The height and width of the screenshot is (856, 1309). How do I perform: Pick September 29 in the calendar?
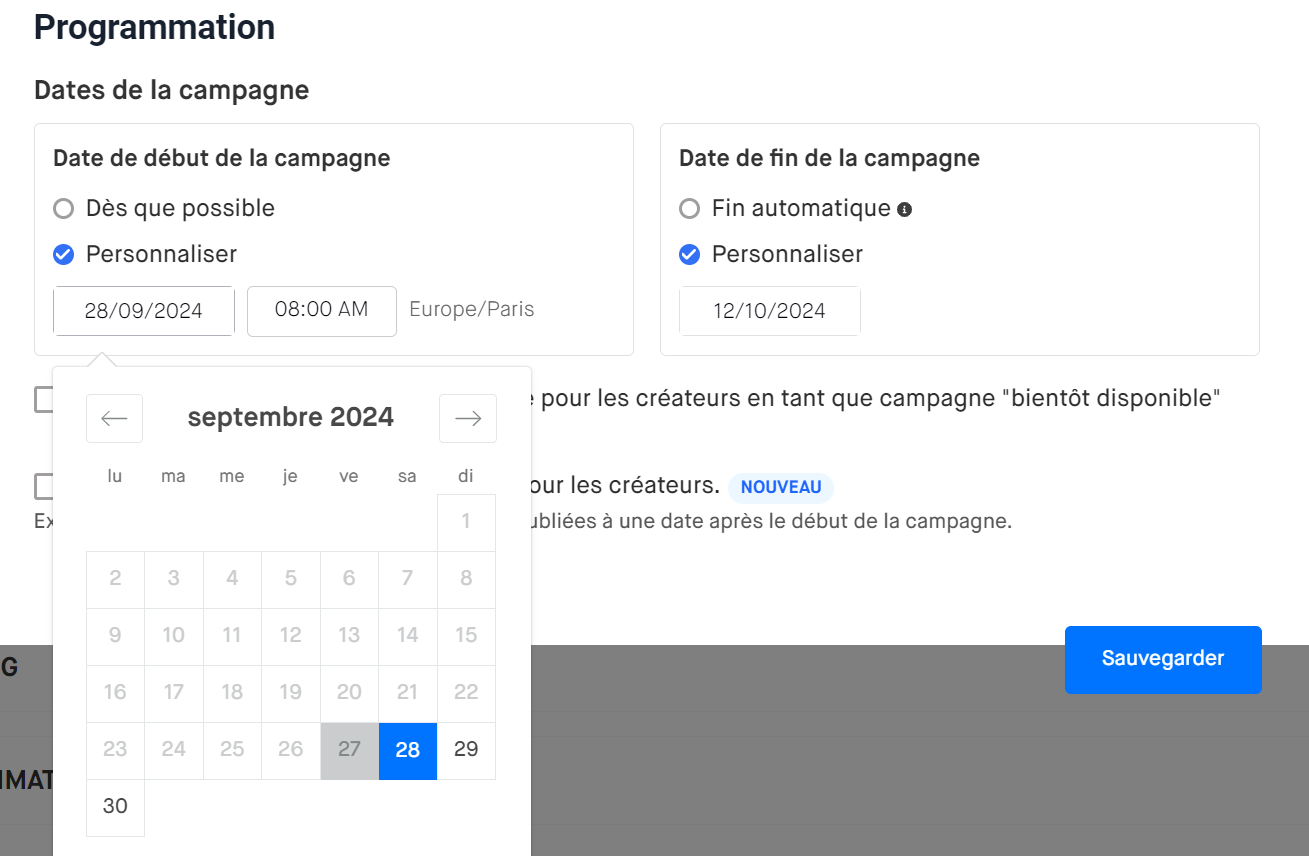coord(466,750)
